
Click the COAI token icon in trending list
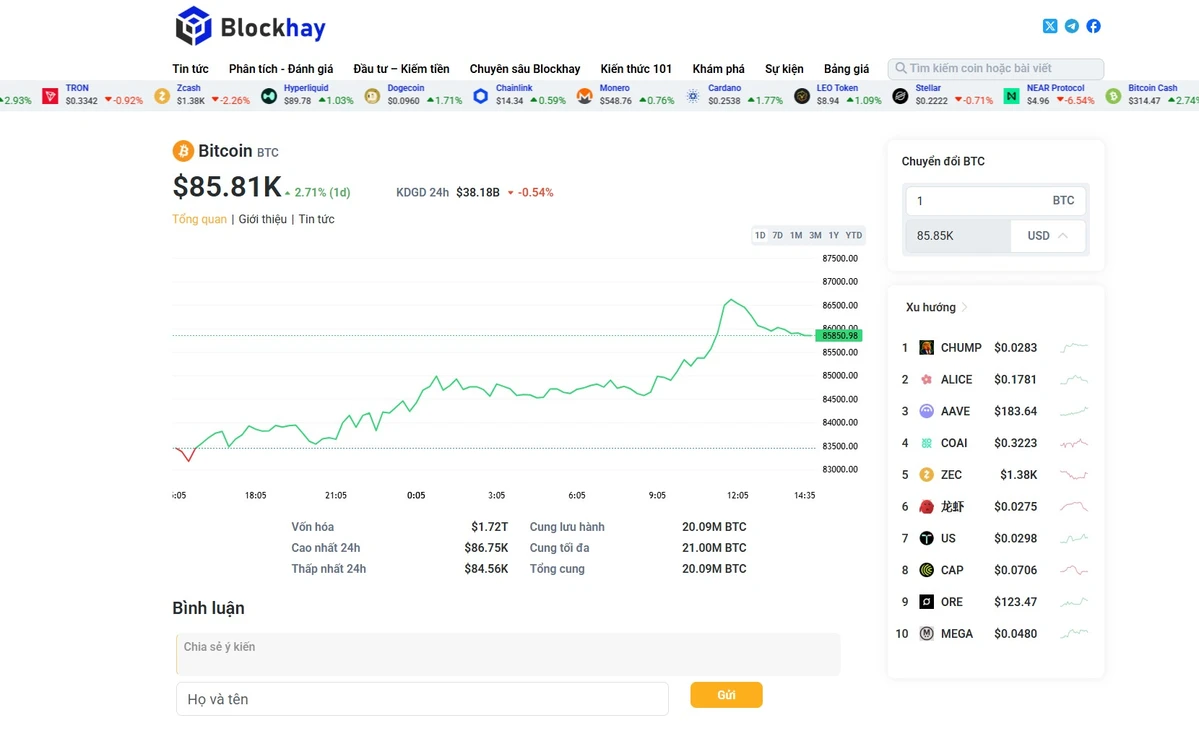(926, 443)
